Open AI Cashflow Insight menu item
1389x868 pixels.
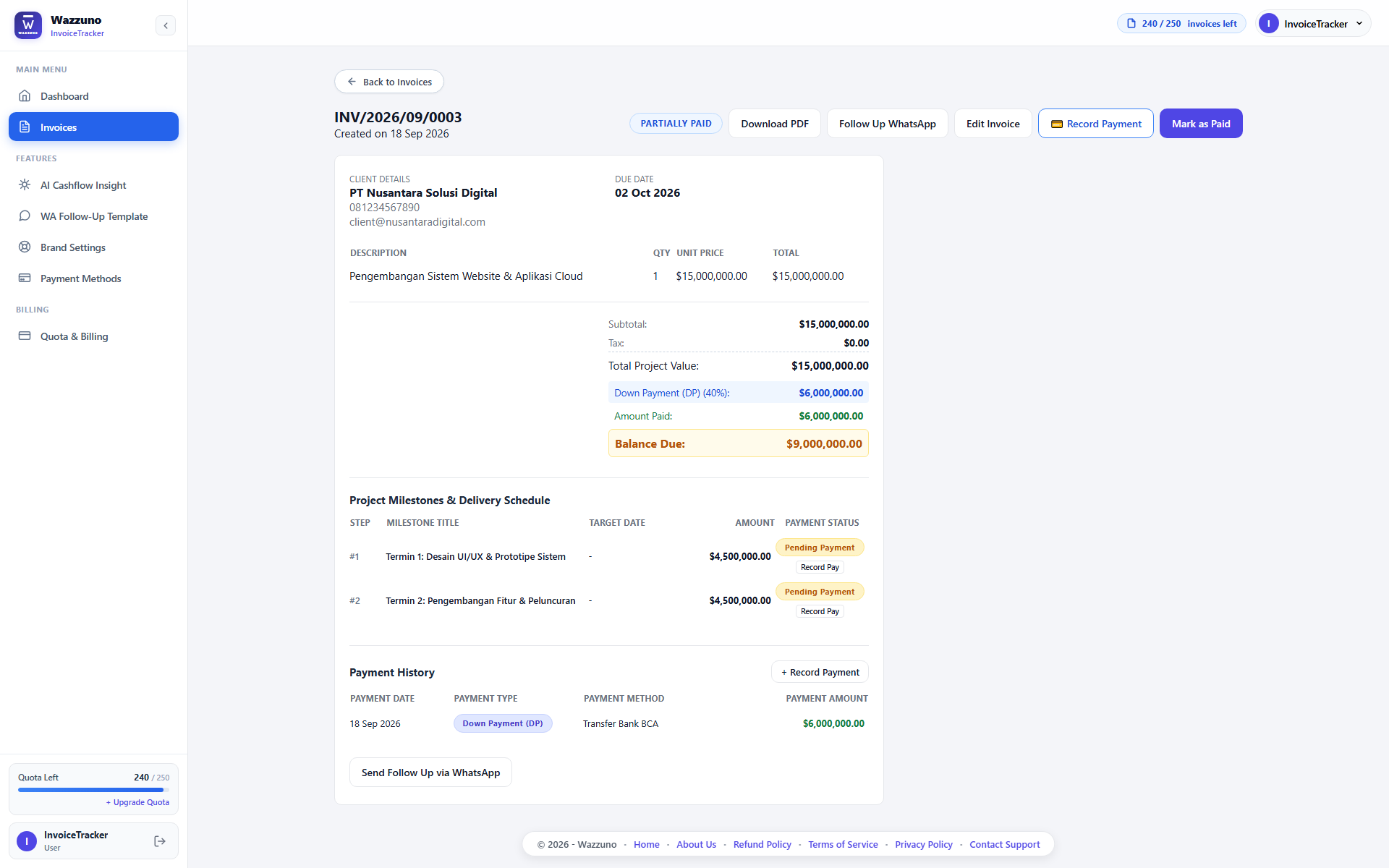[x=93, y=185]
